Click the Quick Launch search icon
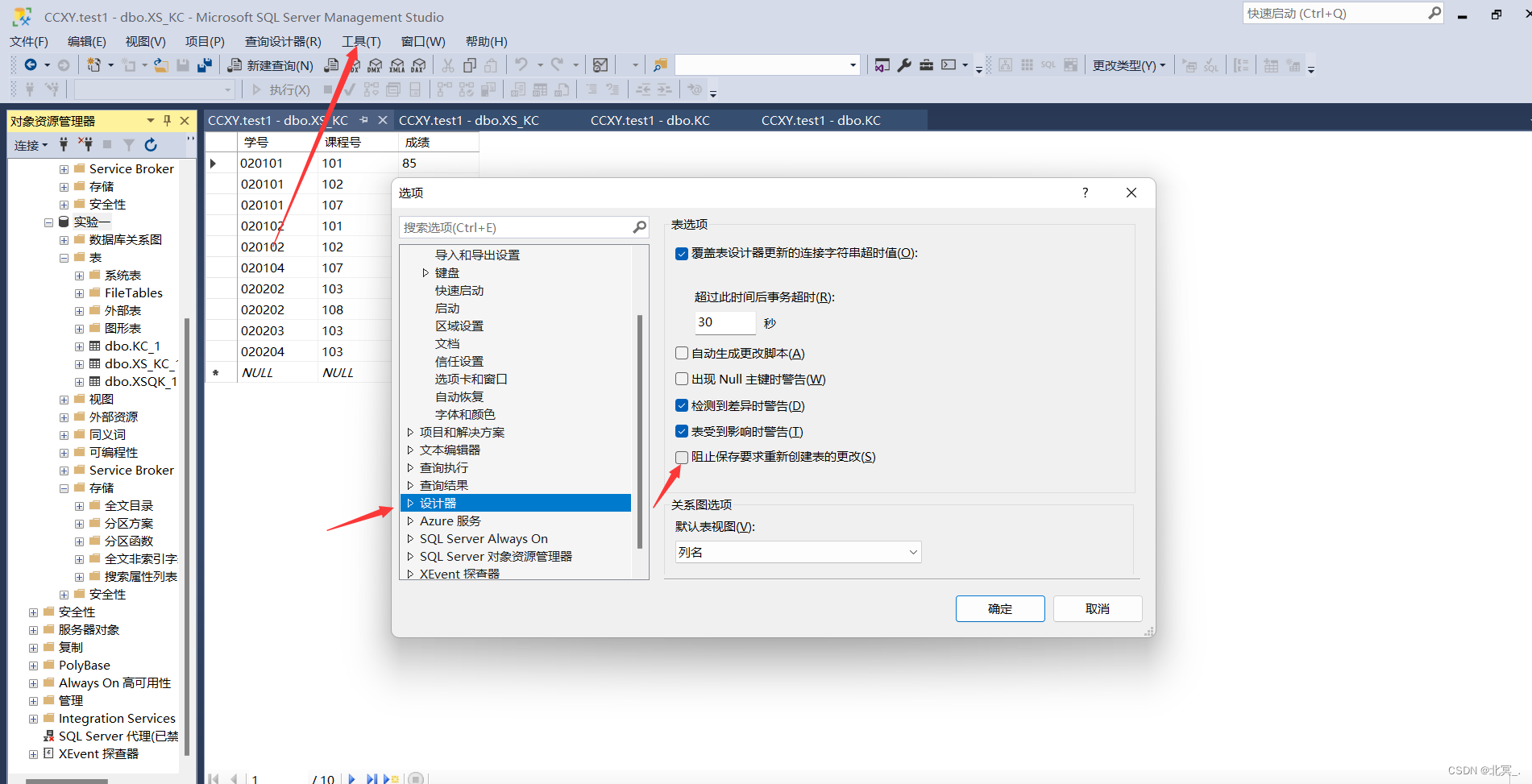The image size is (1532, 784). coord(1434,13)
